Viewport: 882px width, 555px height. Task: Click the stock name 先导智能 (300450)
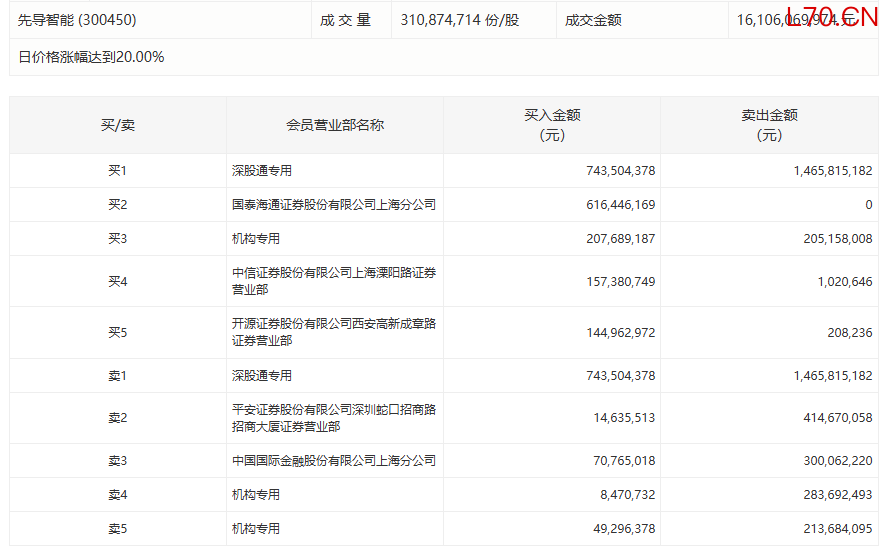(77, 20)
